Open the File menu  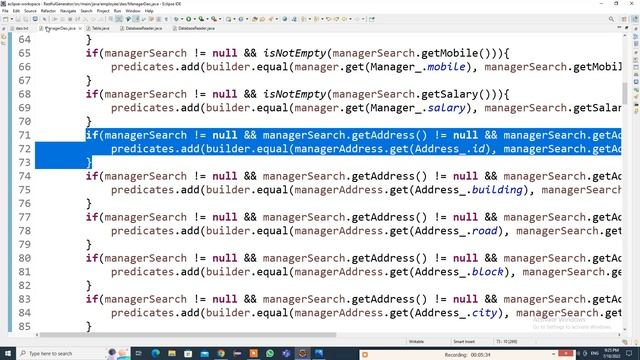click(5, 11)
